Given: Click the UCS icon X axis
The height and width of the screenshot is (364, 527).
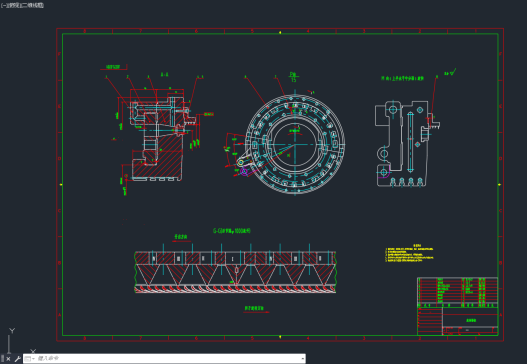Looking at the screenshot, I should click(33, 351).
